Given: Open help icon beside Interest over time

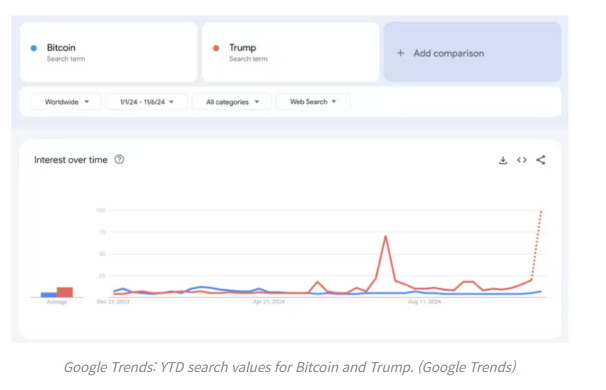Looking at the screenshot, I should pos(119,160).
